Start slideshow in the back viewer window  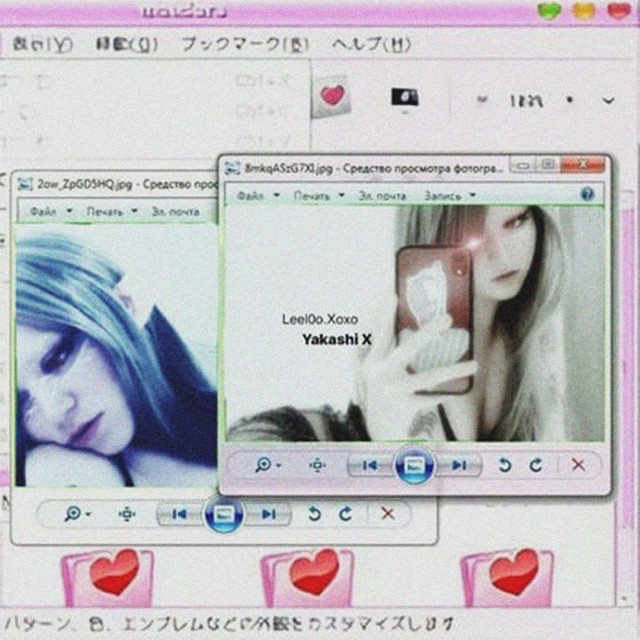pyautogui.click(x=223, y=514)
